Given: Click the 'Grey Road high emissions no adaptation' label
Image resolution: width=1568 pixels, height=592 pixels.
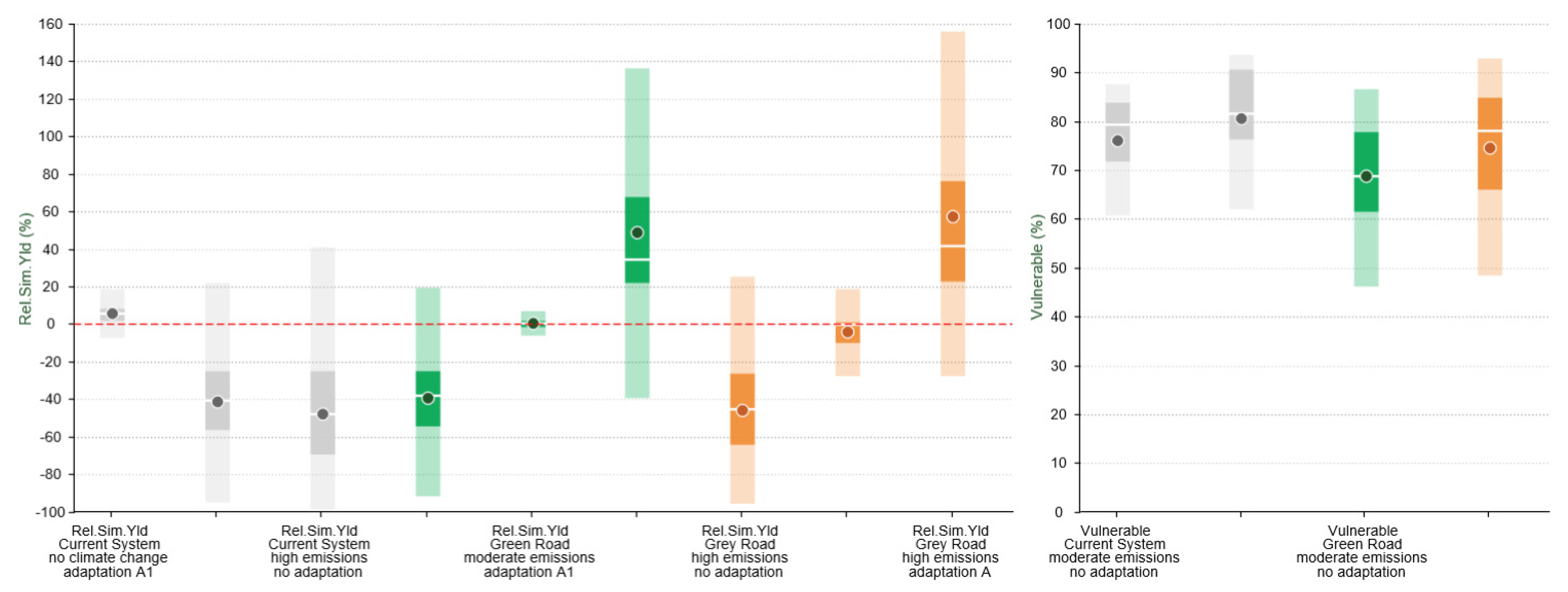Looking at the screenshot, I should click(739, 551).
